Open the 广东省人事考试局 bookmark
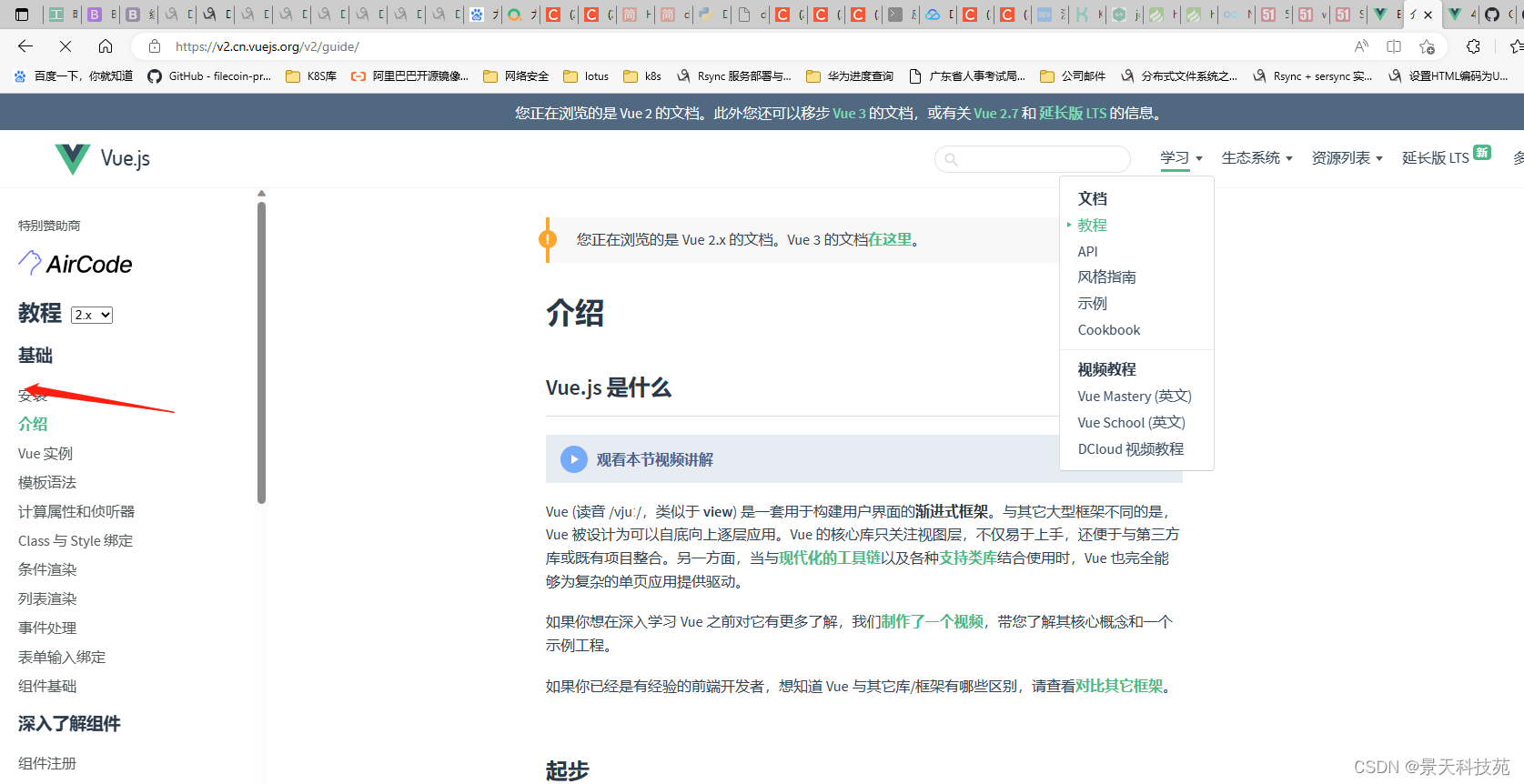Viewport: 1524px width, 784px height. coord(966,76)
